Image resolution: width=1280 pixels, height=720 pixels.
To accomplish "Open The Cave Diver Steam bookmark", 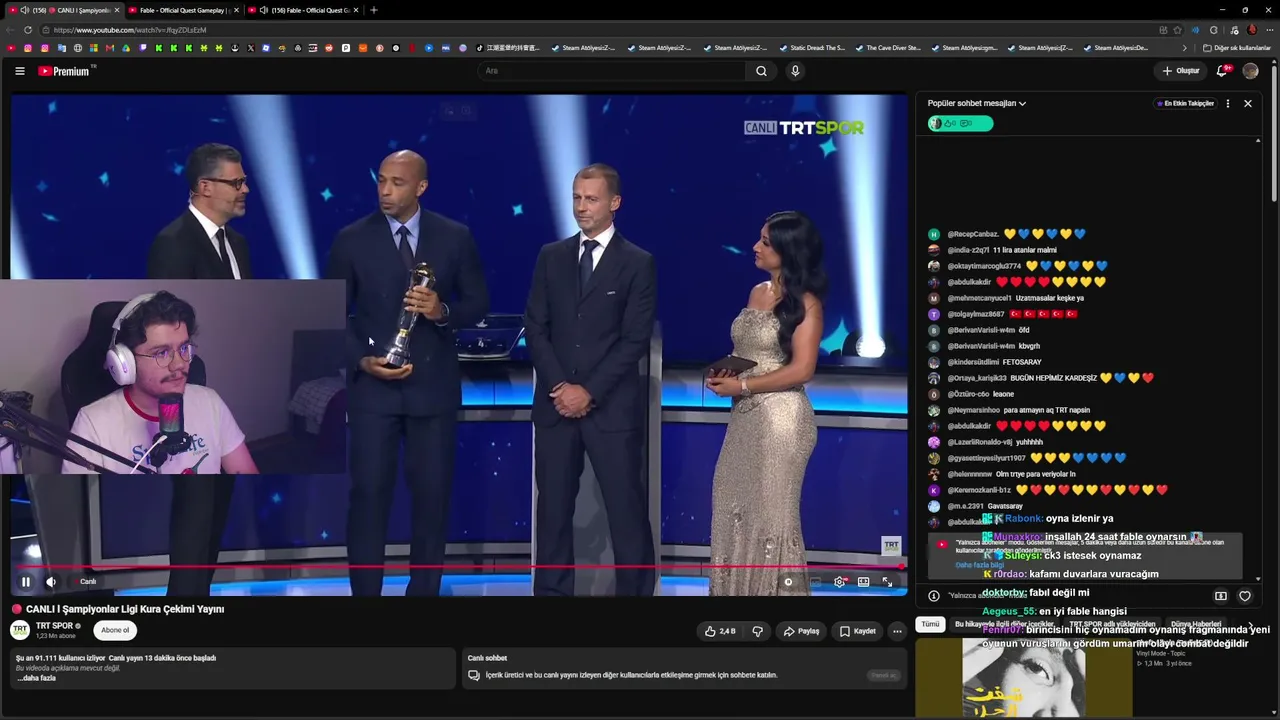I will click(x=887, y=48).
